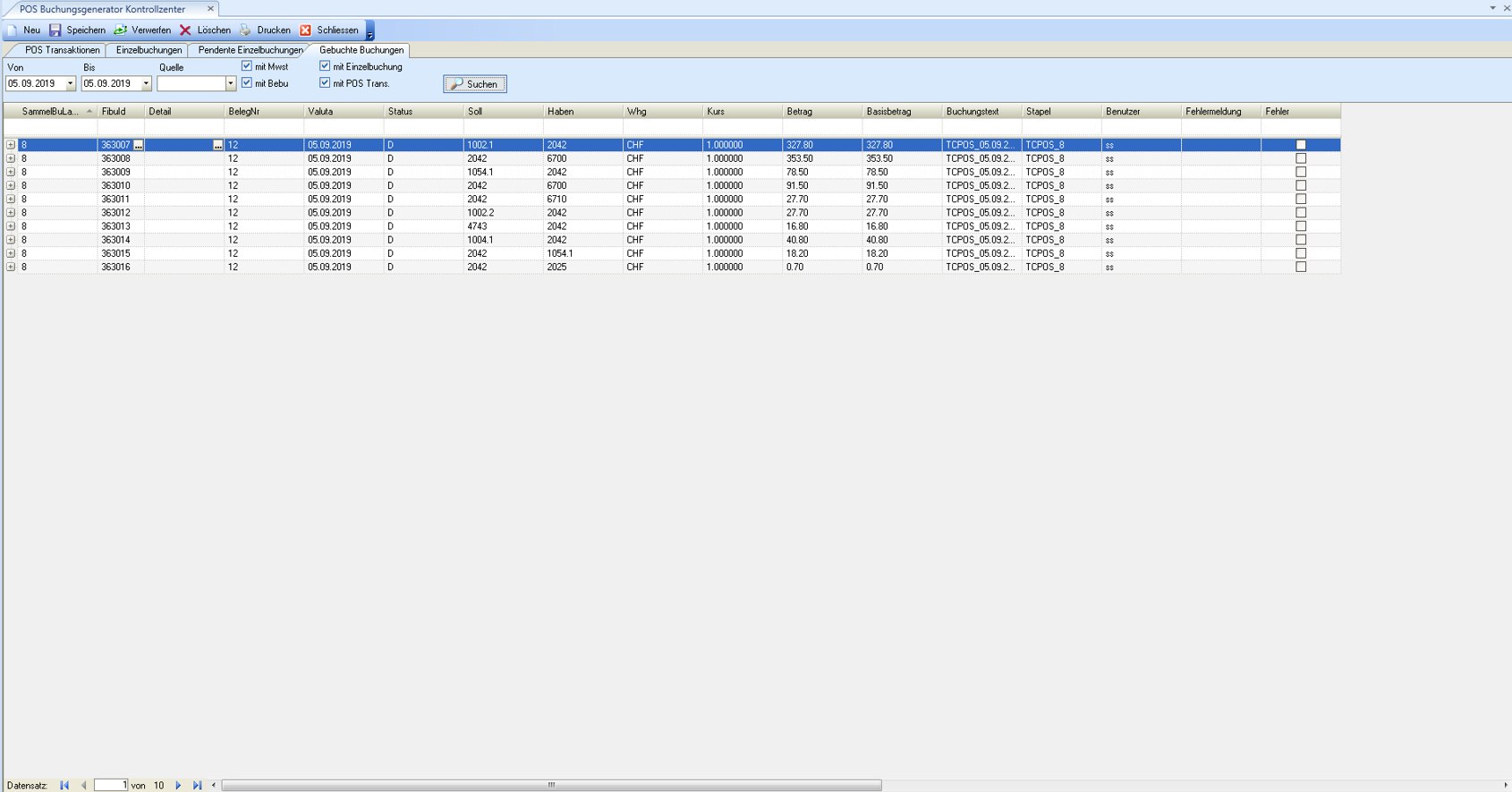This screenshot has width=1512, height=792.
Task: Jump to the first record arrow
Action: [x=64, y=786]
